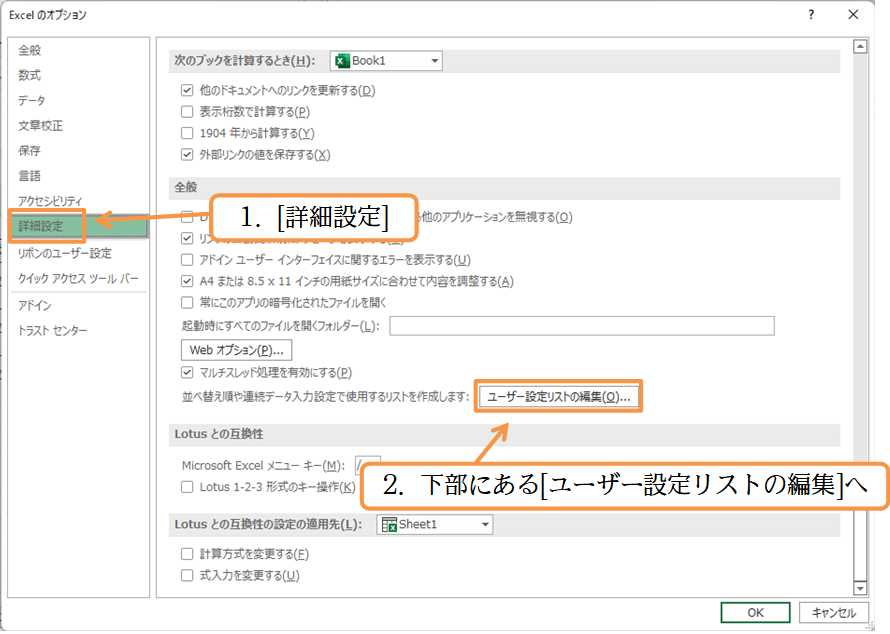Open Web オプション button
890x634 pixels.
[235, 350]
